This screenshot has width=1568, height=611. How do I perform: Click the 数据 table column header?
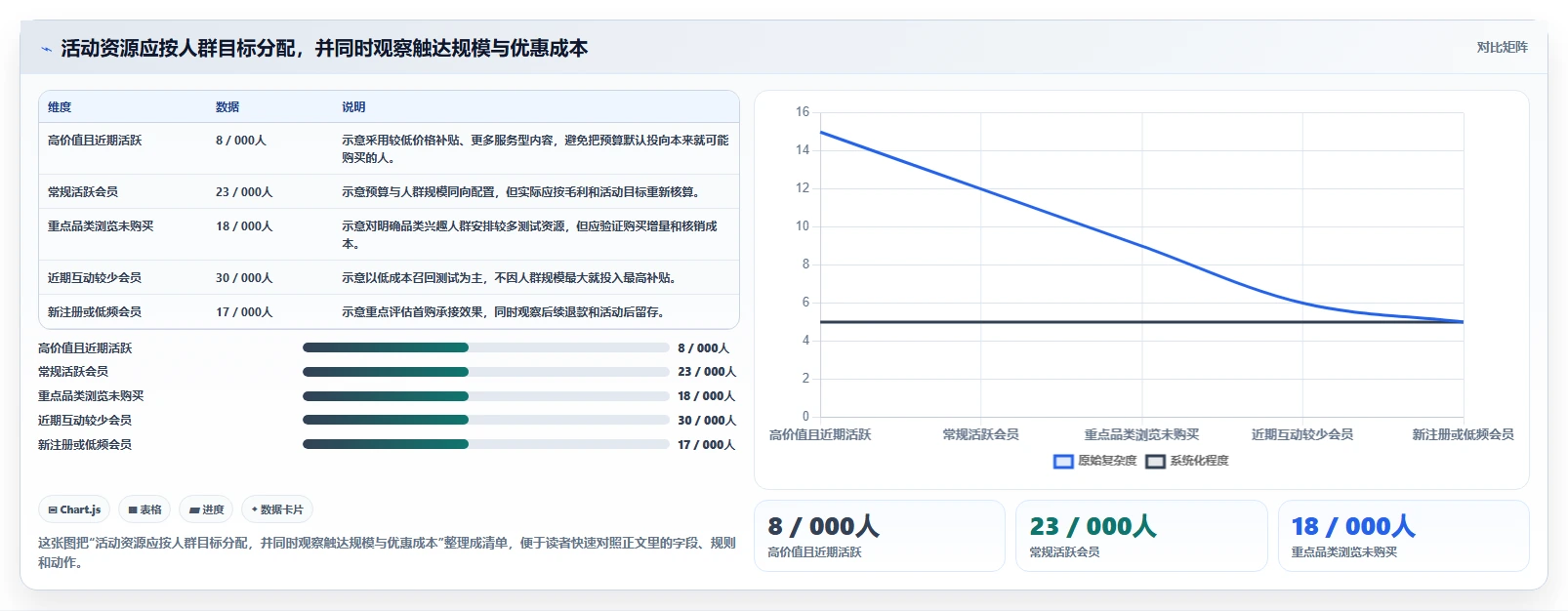(227, 107)
